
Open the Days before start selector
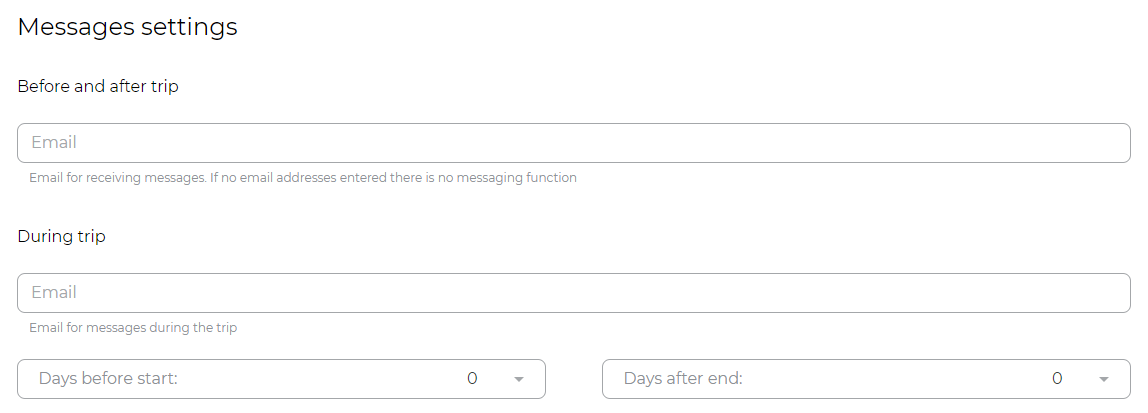[281, 379]
